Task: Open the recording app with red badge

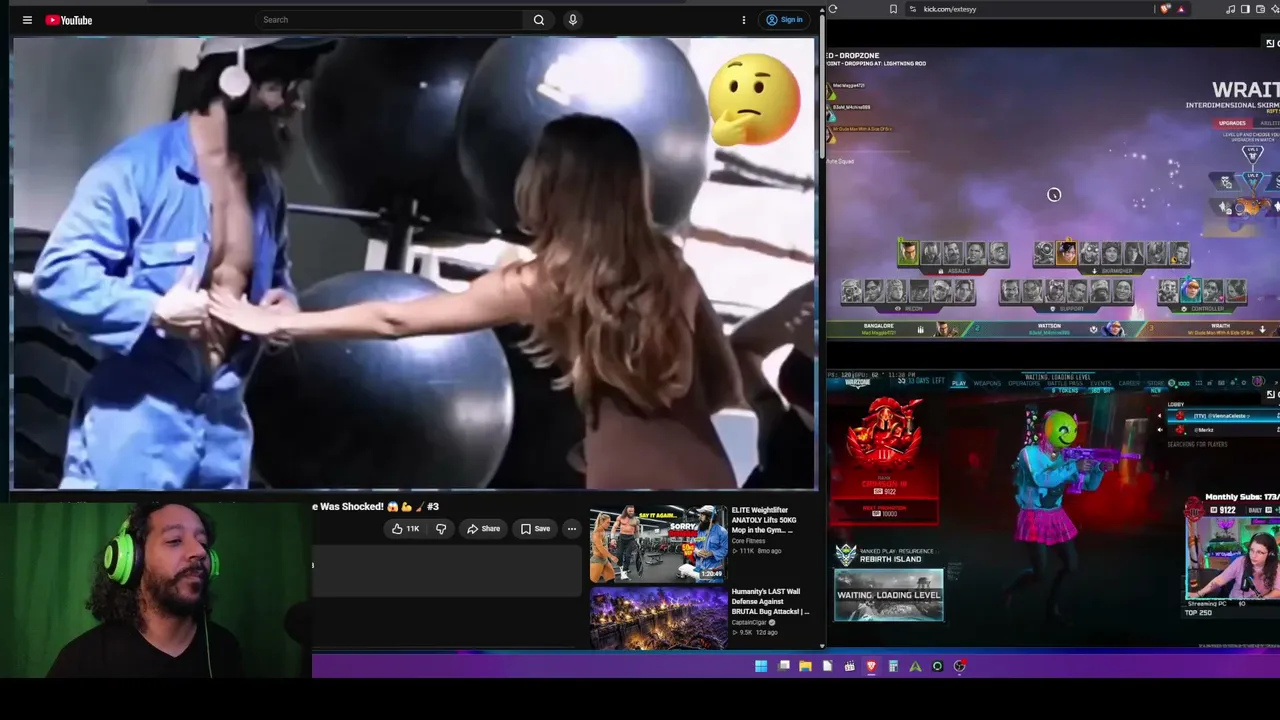Action: [959, 666]
